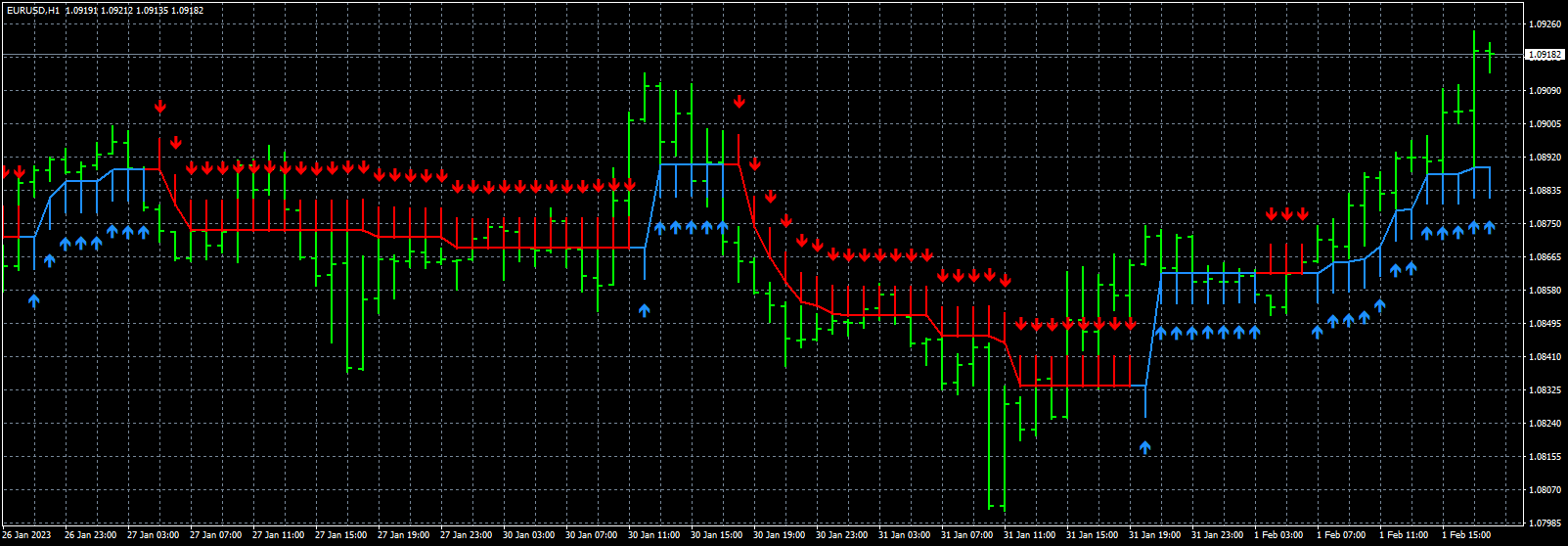Click the 30 Jan 07:00 time label
This screenshot has height=546, width=1568.
coord(592,535)
